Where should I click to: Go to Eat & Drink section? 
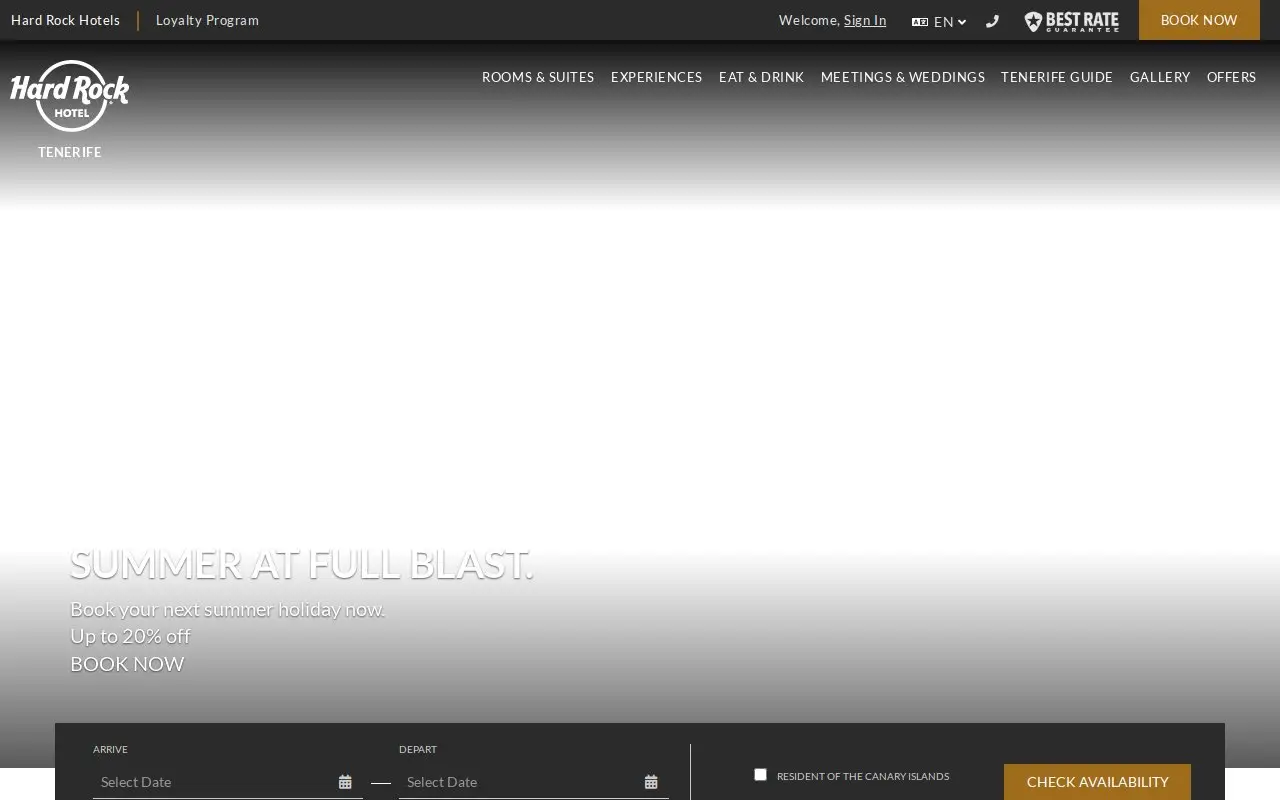pyautogui.click(x=761, y=77)
